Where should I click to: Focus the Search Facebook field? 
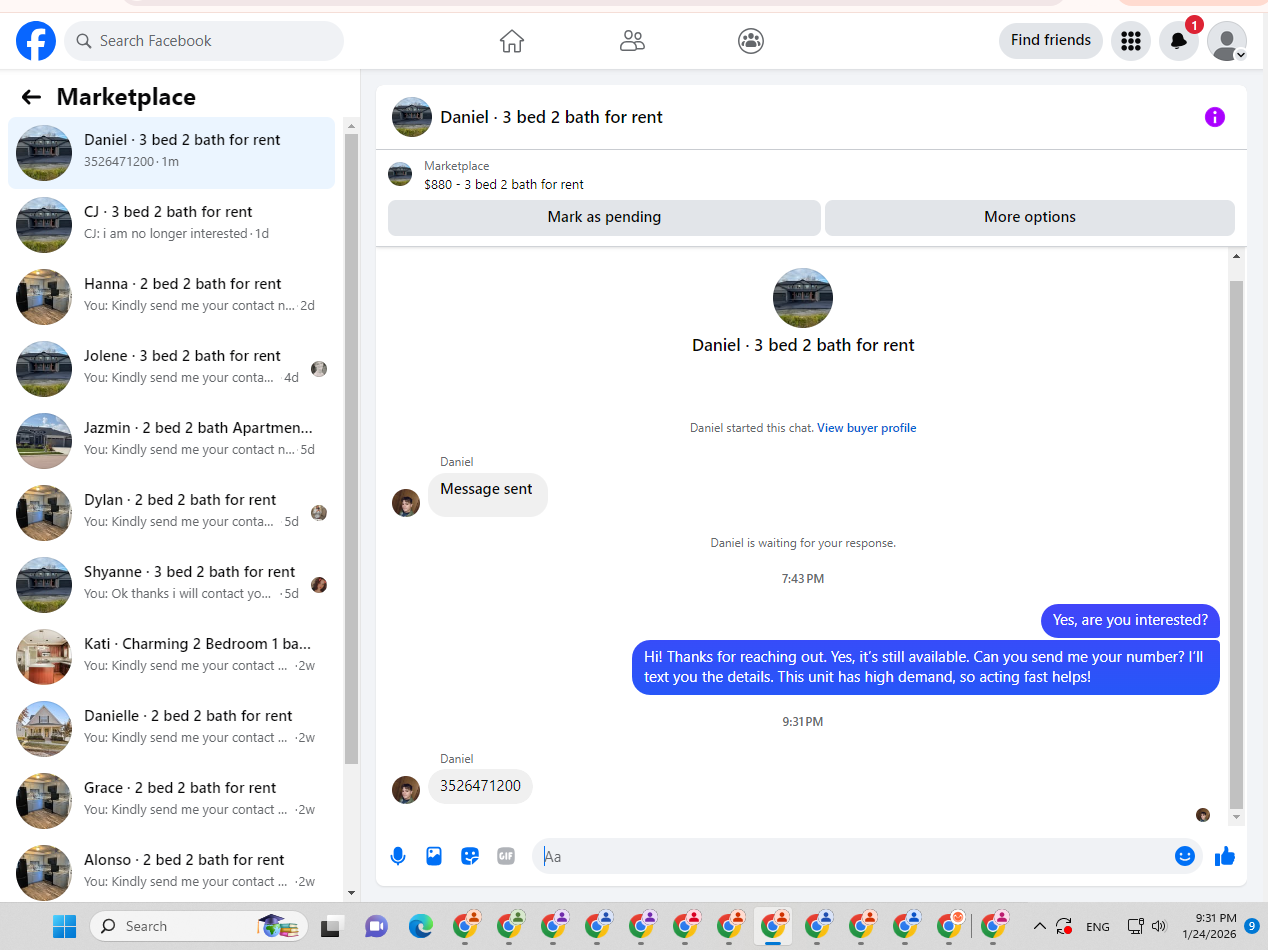click(x=204, y=41)
